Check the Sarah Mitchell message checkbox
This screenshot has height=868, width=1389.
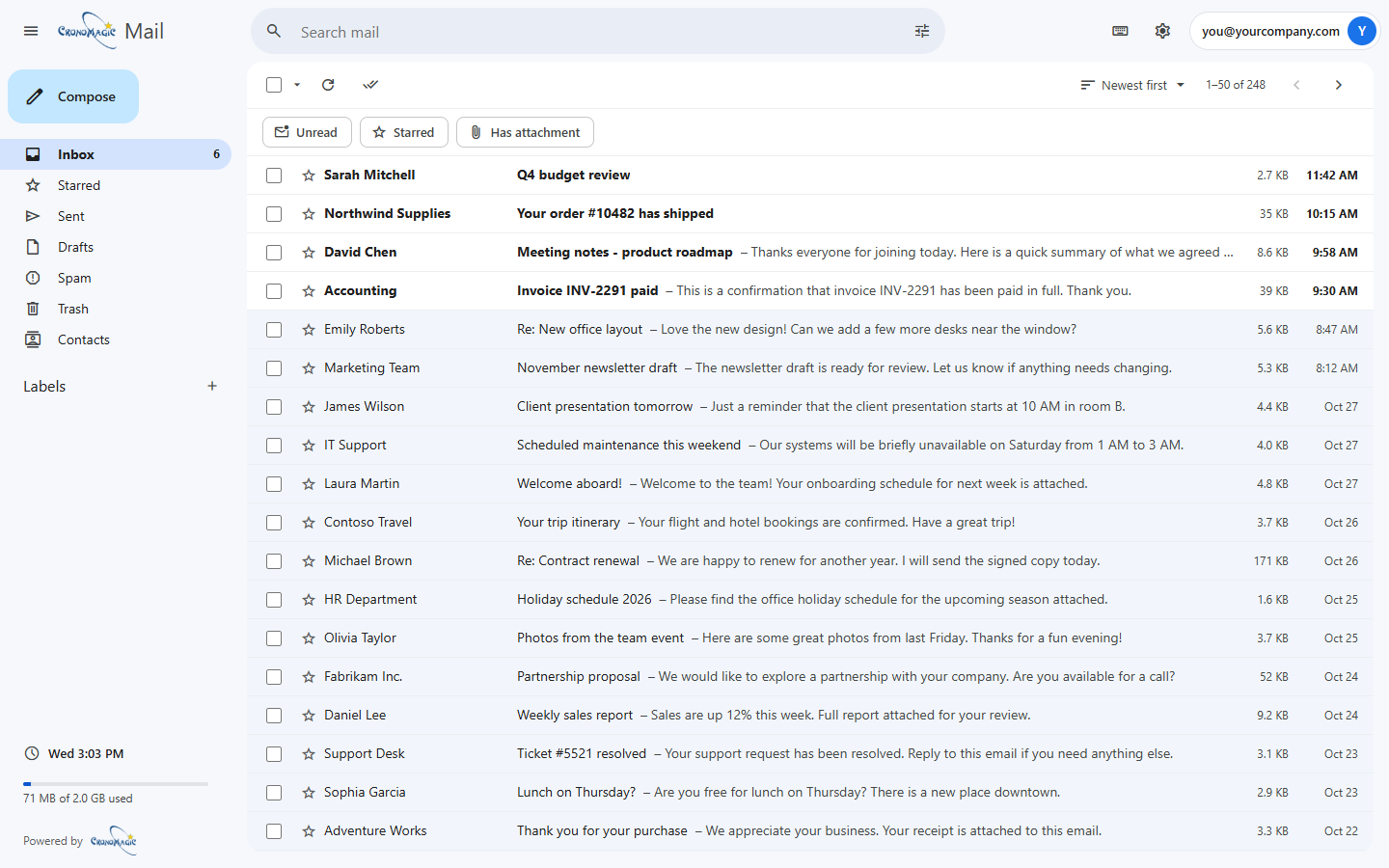coord(274,176)
